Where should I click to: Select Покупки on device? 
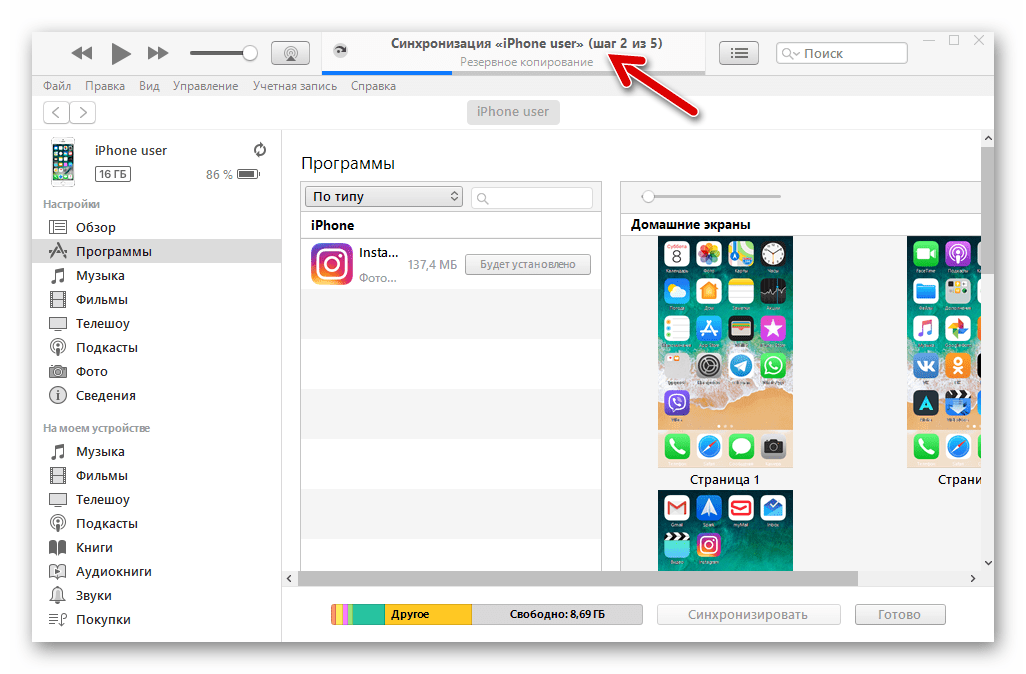(x=156, y=620)
